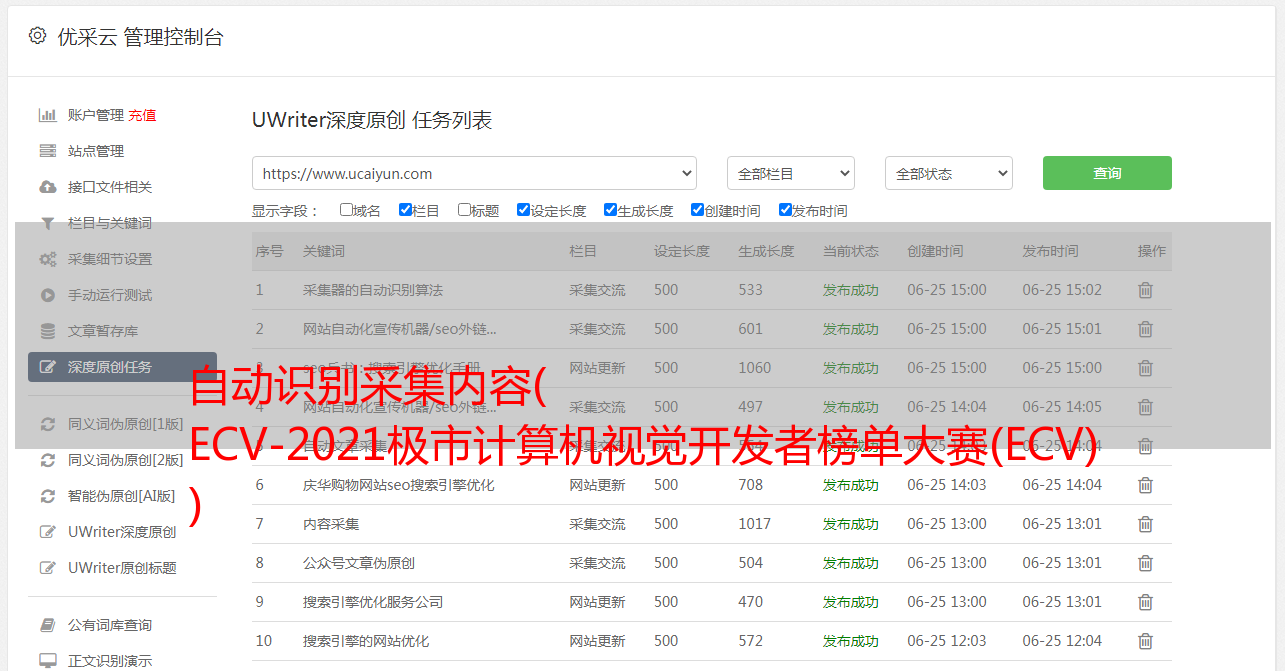Click the play icon next to 手动运行测试
1285x671 pixels.
point(47,295)
